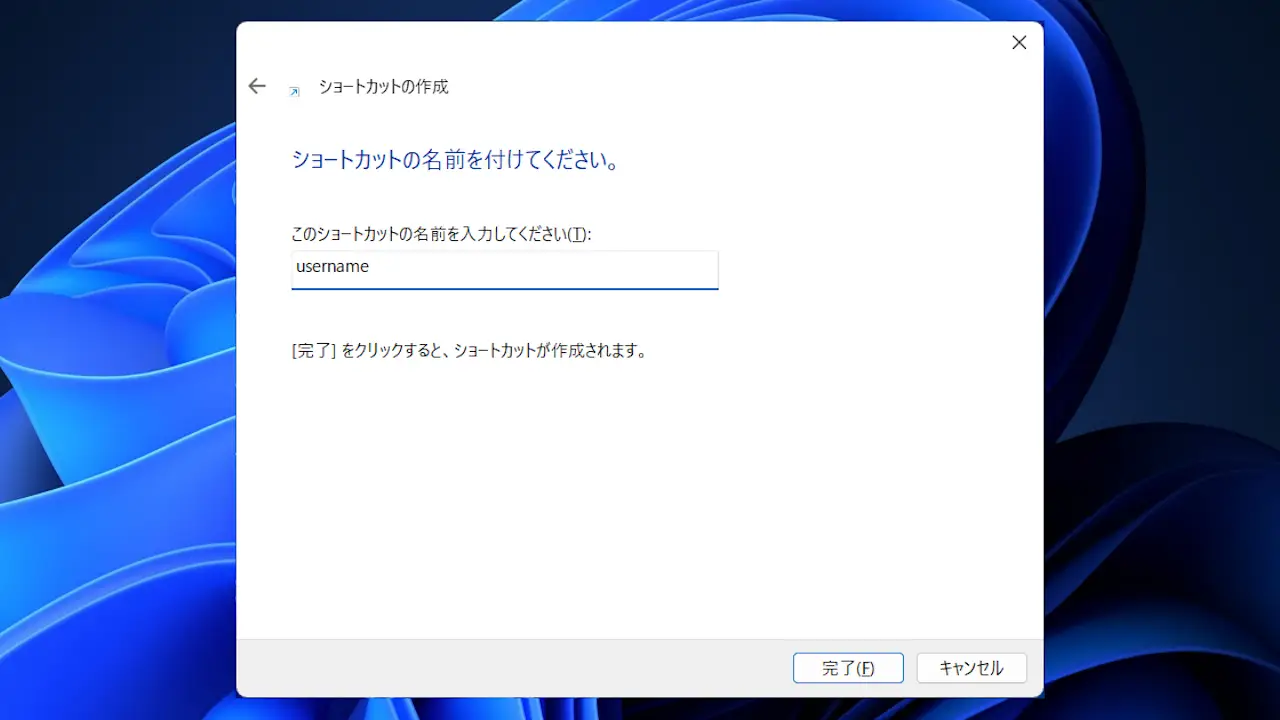Click the empty space right of the name field
Screen dimensions: 1280x720
click(x=870, y=269)
